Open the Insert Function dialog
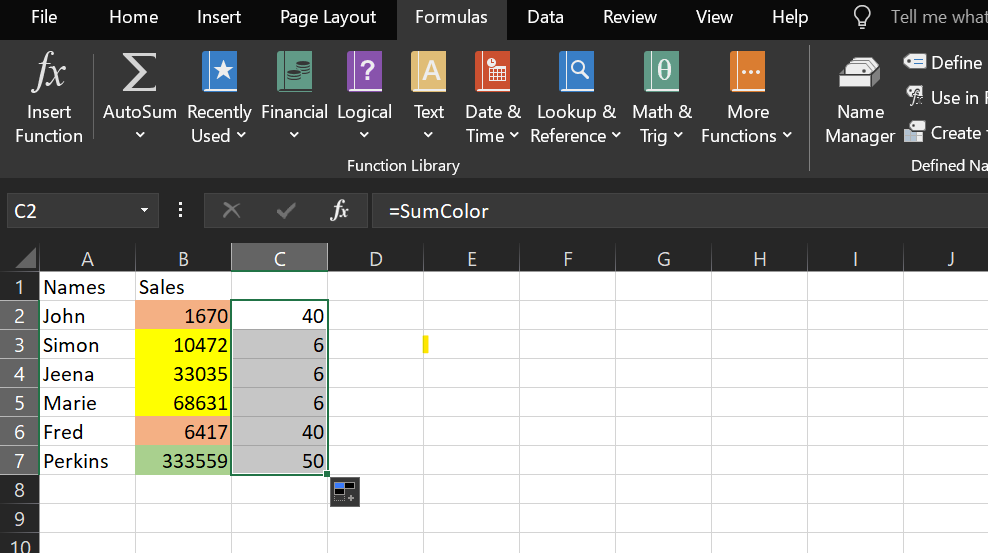This screenshot has height=553, width=988. click(49, 98)
